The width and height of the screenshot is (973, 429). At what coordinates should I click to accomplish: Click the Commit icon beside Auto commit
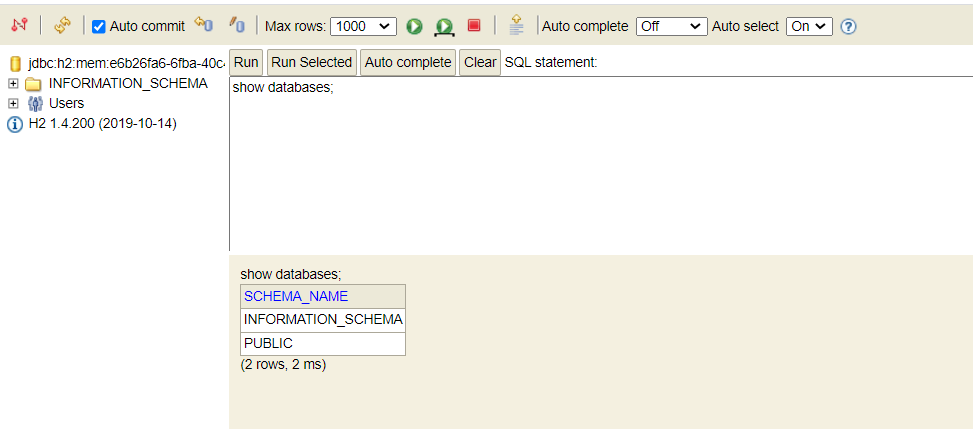[204, 25]
